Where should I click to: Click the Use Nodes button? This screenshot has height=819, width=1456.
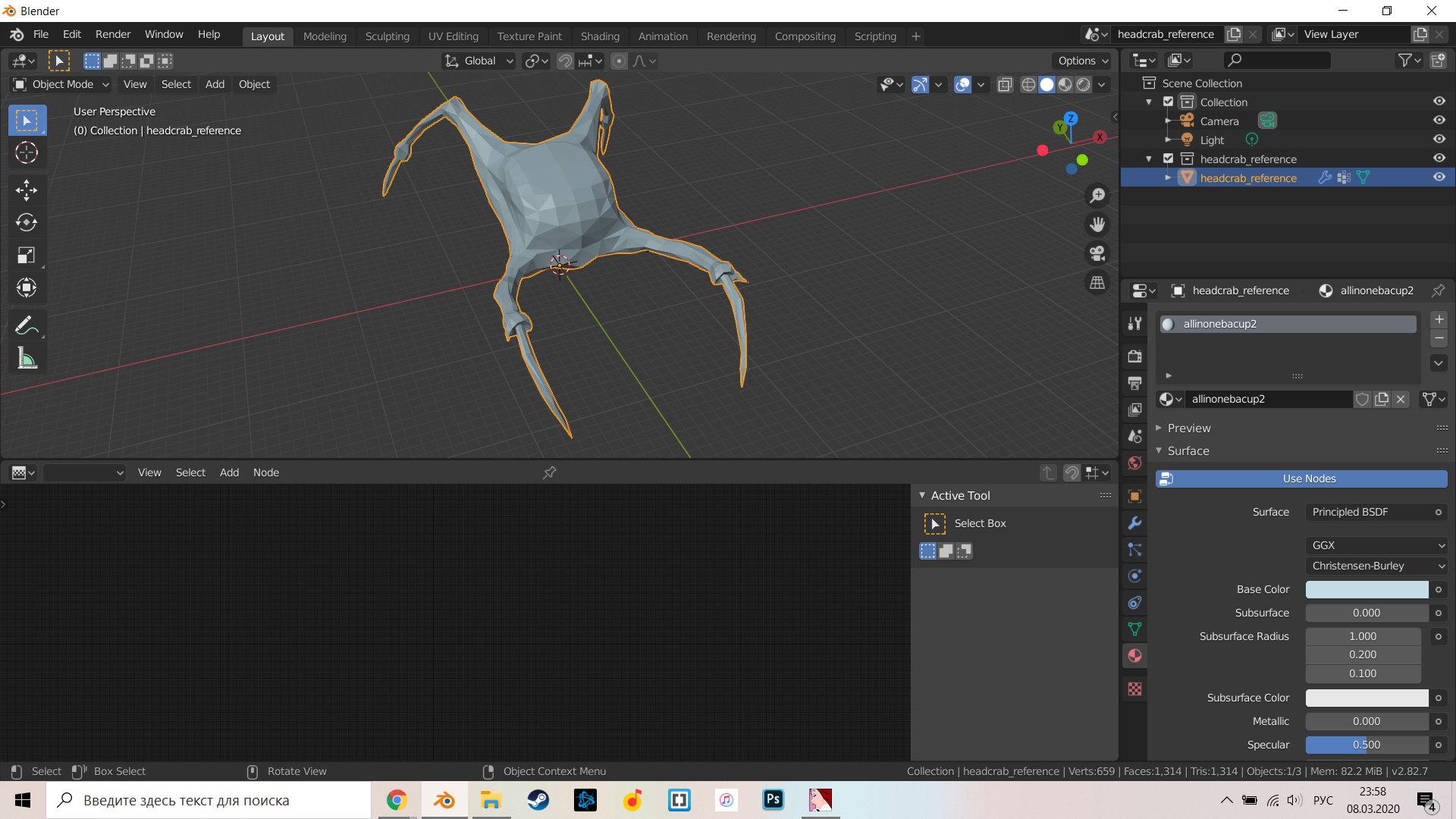click(1301, 479)
